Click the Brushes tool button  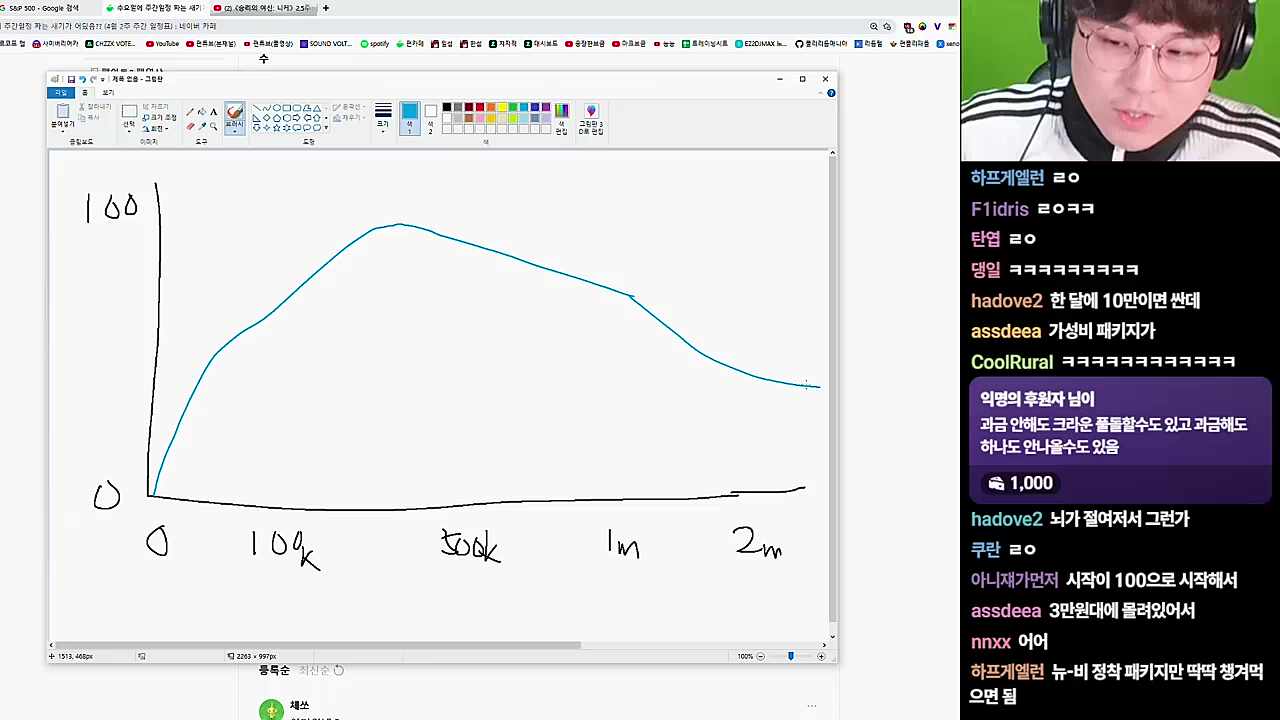tap(234, 119)
